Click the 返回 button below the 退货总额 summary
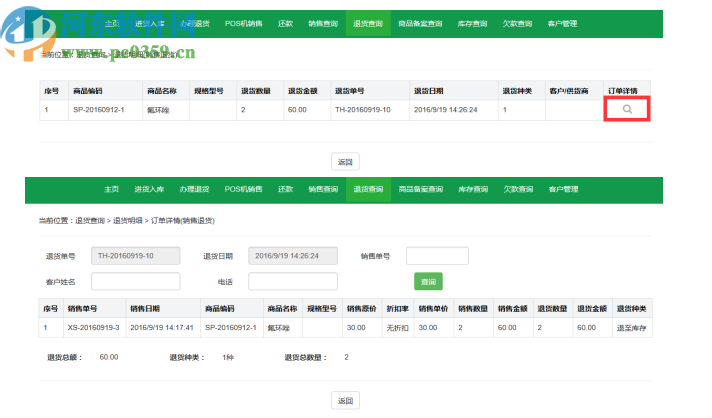 pyautogui.click(x=345, y=401)
